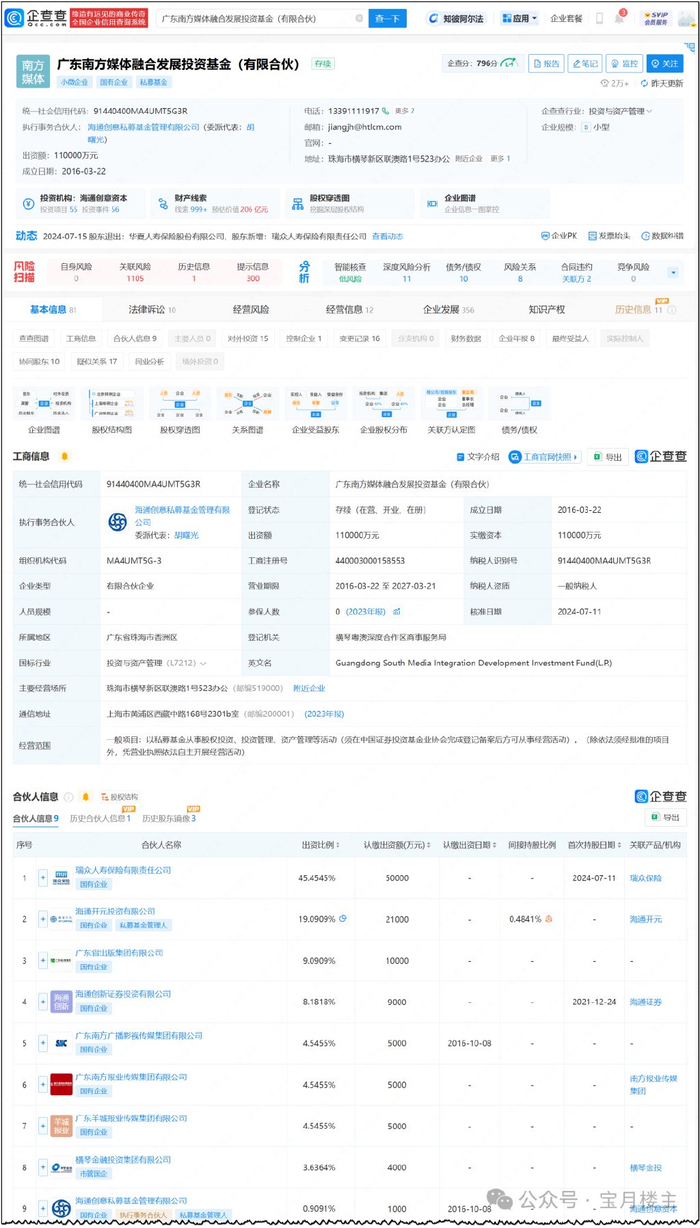Switch to 基本信息 tab
The height and width of the screenshot is (1228, 700).
[53, 310]
